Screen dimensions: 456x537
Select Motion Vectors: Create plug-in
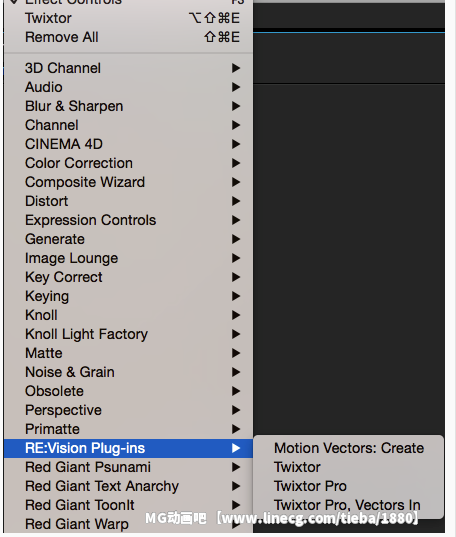click(348, 448)
